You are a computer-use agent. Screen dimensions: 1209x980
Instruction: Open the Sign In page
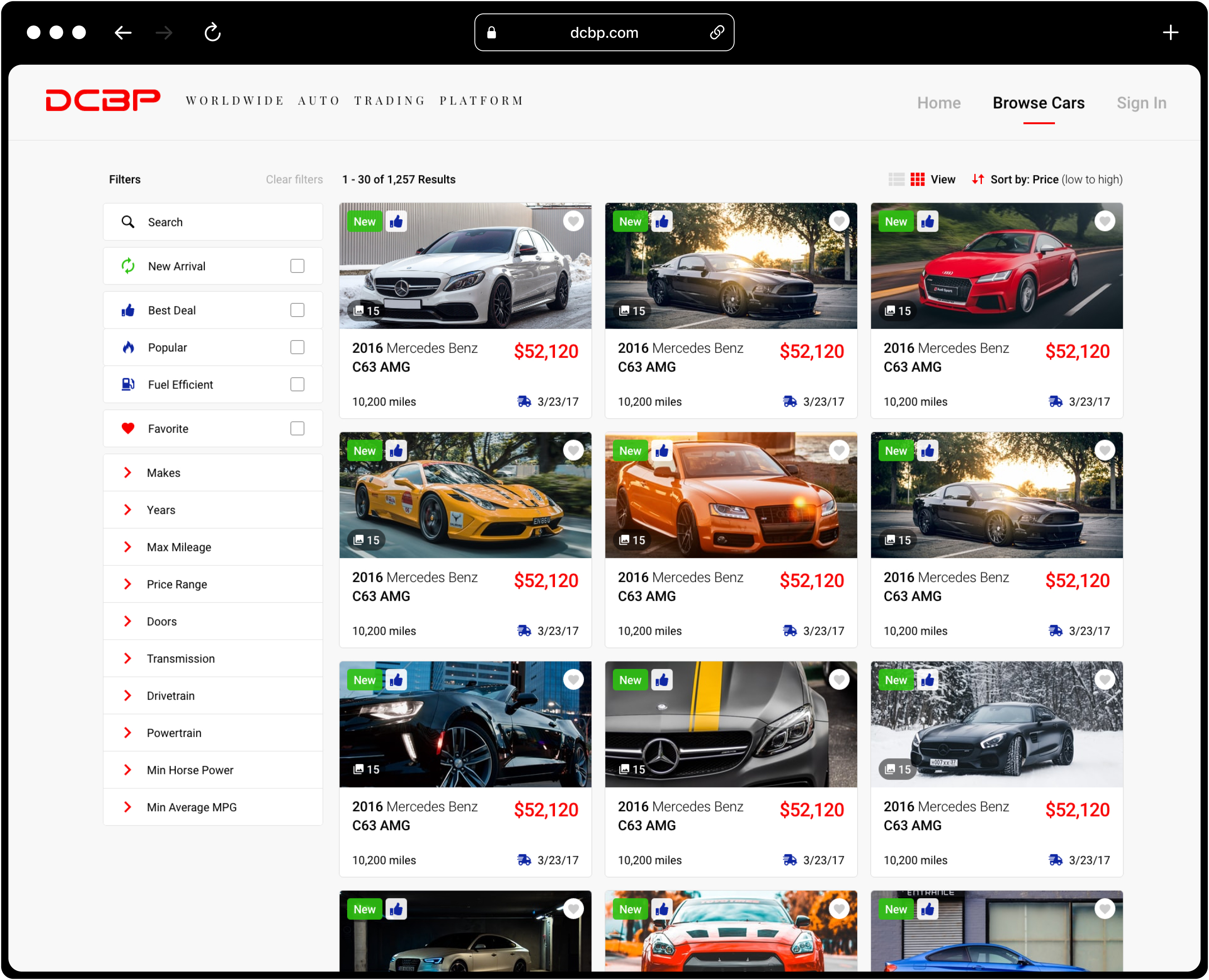[x=1141, y=103]
